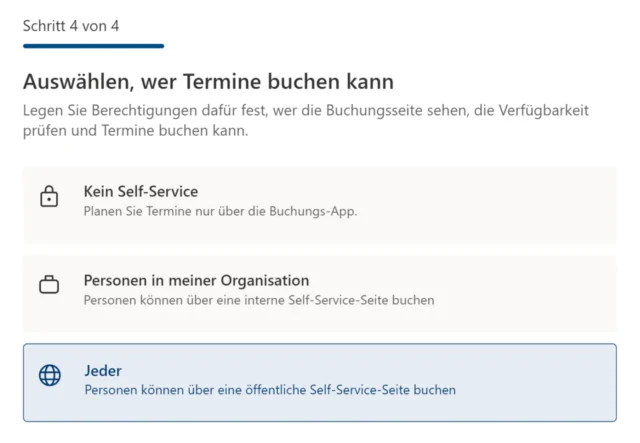The image size is (640, 443).
Task: Click the 'Kein Self-Service' title text
Action: click(141, 191)
